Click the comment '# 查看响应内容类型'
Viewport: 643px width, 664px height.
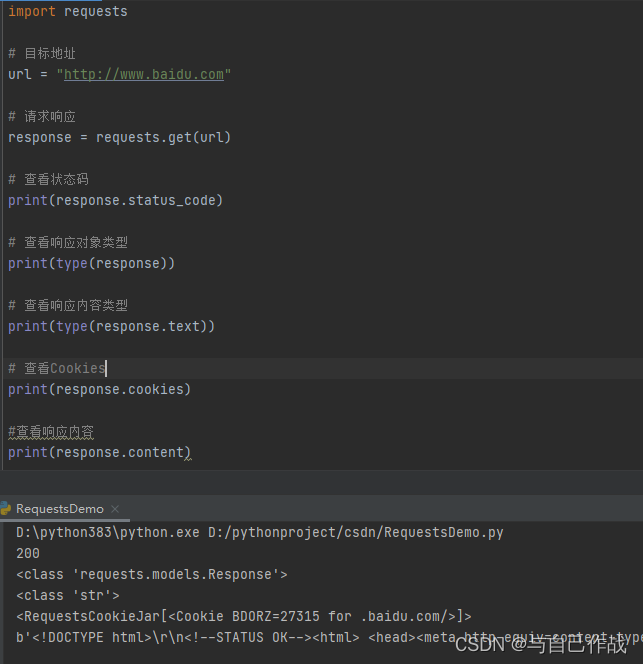pyautogui.click(x=68, y=305)
